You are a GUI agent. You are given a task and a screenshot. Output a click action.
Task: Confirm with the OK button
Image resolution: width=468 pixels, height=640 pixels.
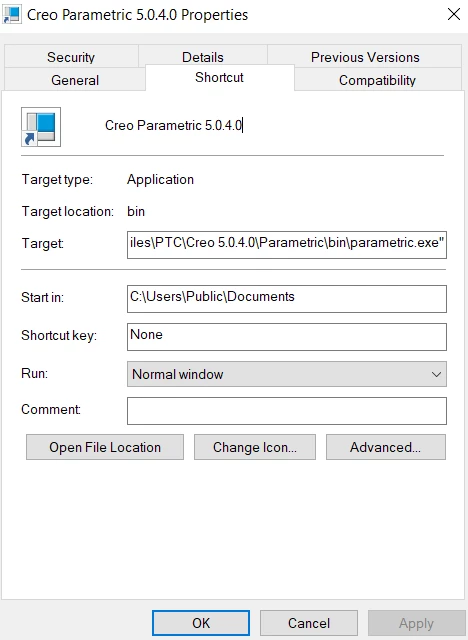point(201,623)
